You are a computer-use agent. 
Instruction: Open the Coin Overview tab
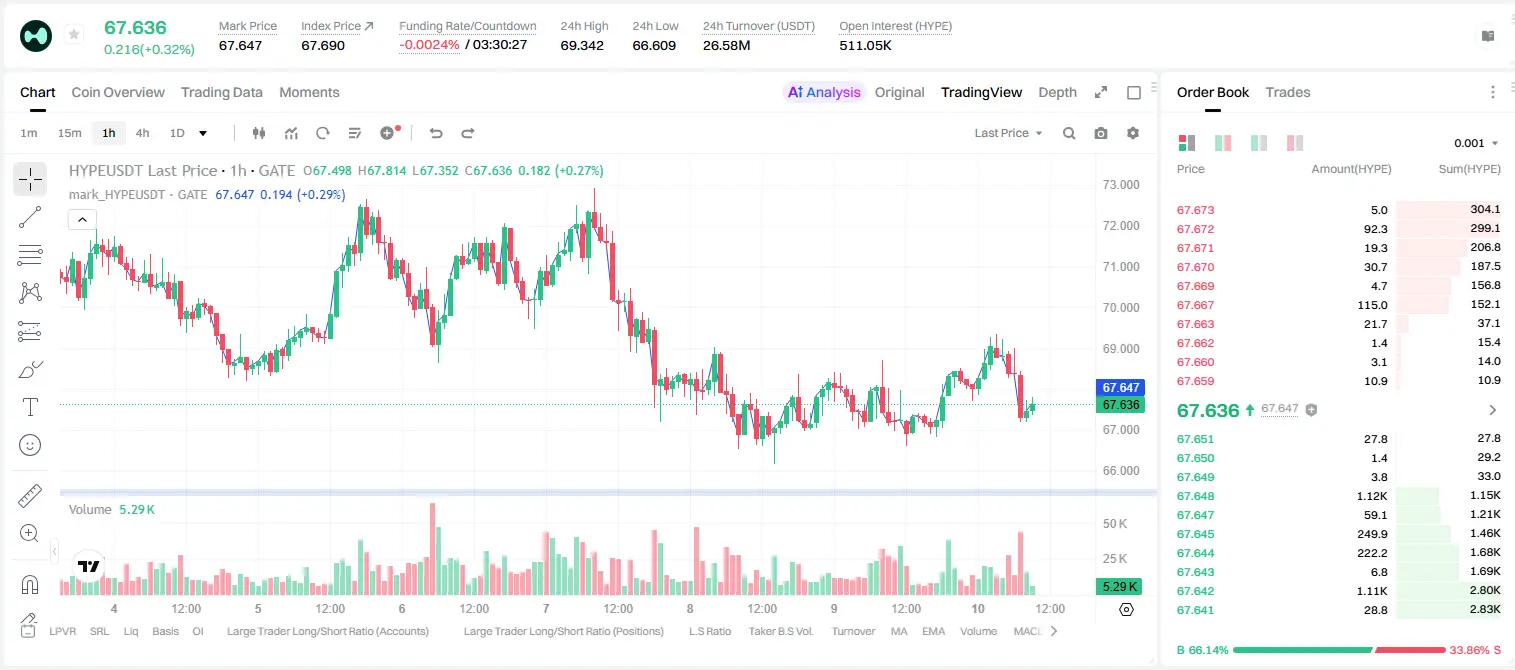(x=118, y=92)
